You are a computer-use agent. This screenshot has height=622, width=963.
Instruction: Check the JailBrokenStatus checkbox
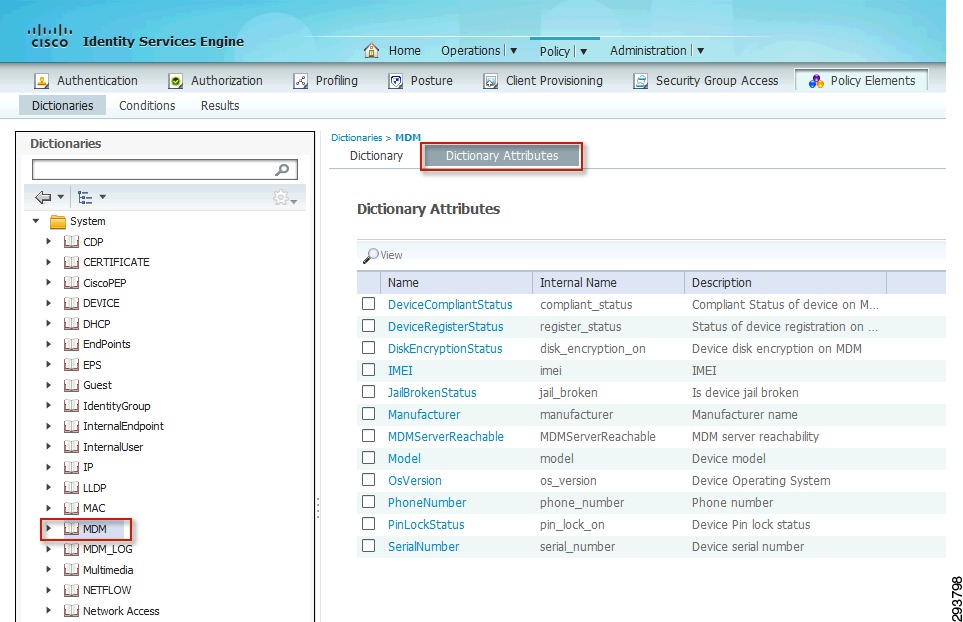pyautogui.click(x=368, y=392)
